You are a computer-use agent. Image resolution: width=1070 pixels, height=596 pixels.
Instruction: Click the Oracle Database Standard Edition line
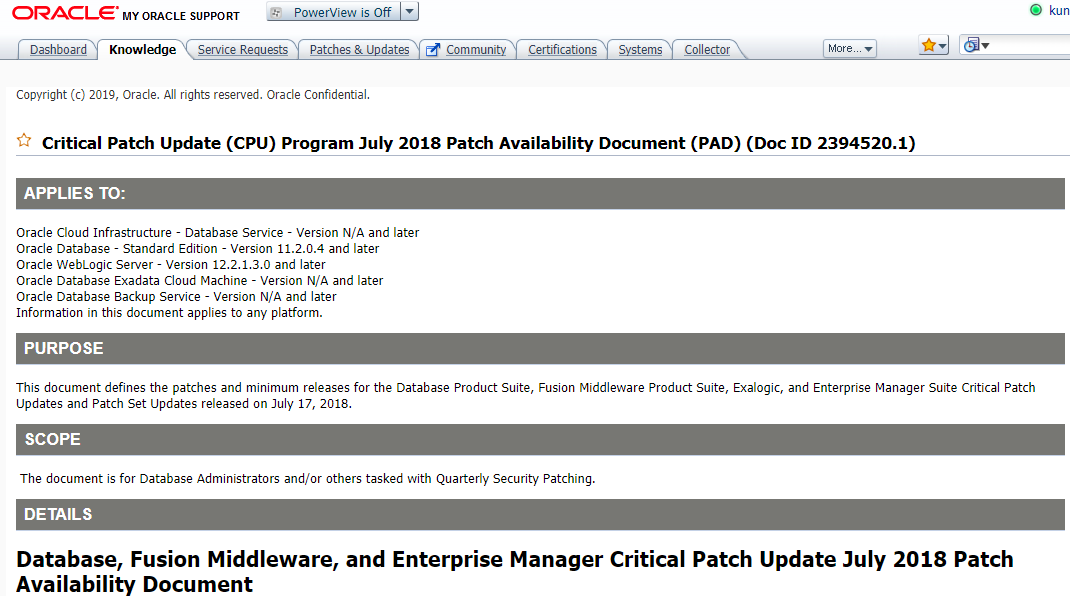click(197, 249)
